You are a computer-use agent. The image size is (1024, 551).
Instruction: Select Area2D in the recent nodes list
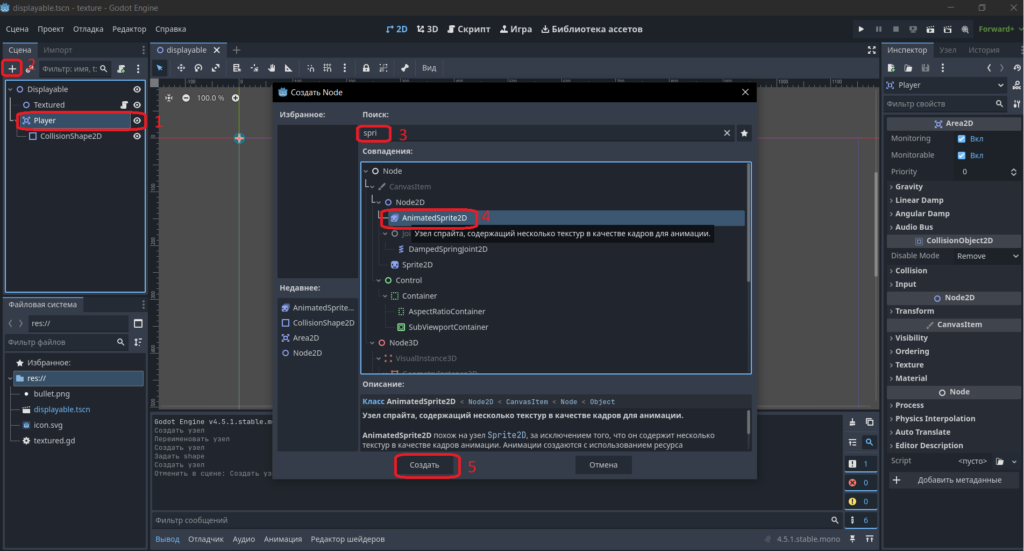306,338
